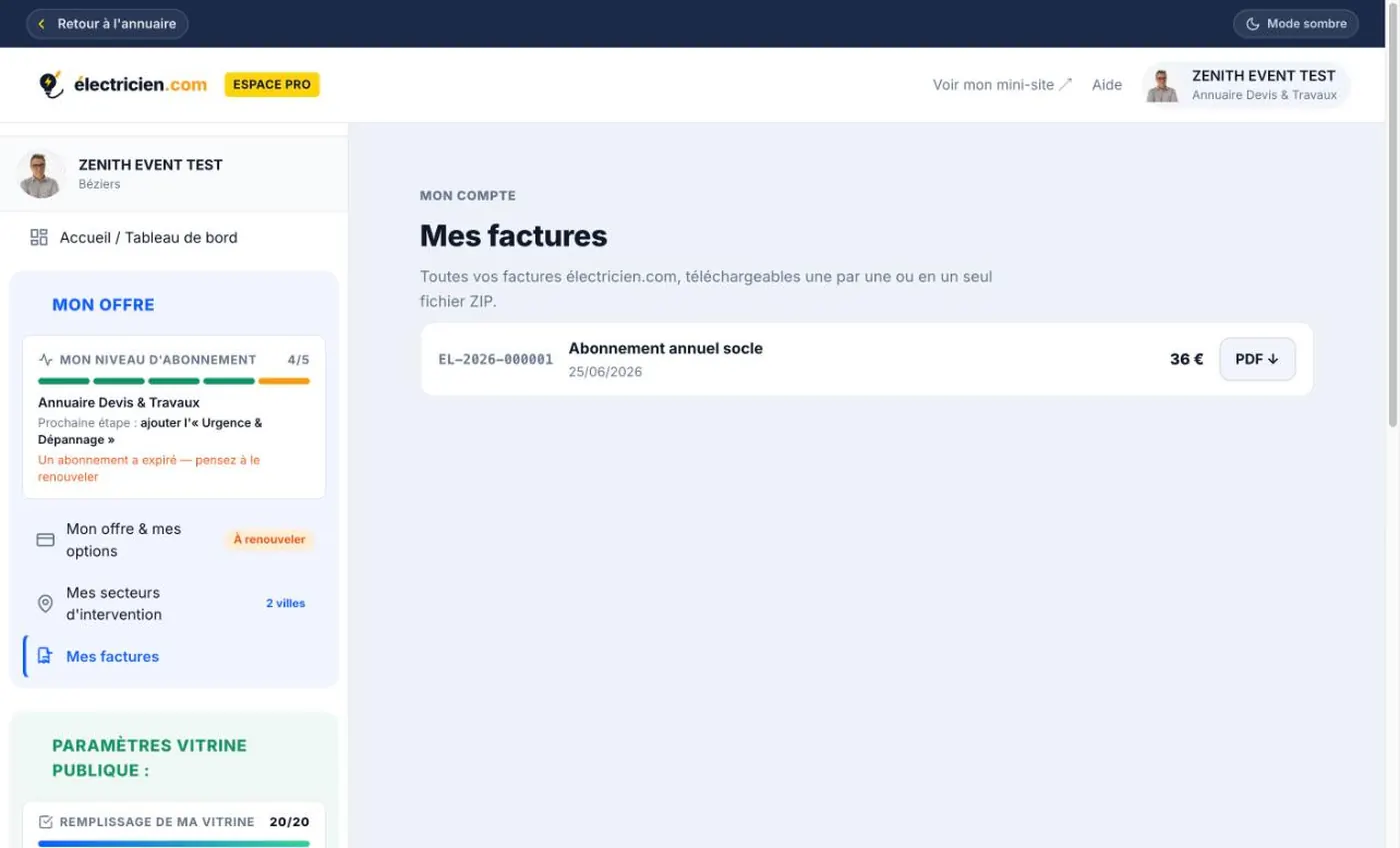The image size is (1400, 848).
Task: Click the MON OFFRE section heading
Action: [103, 305]
